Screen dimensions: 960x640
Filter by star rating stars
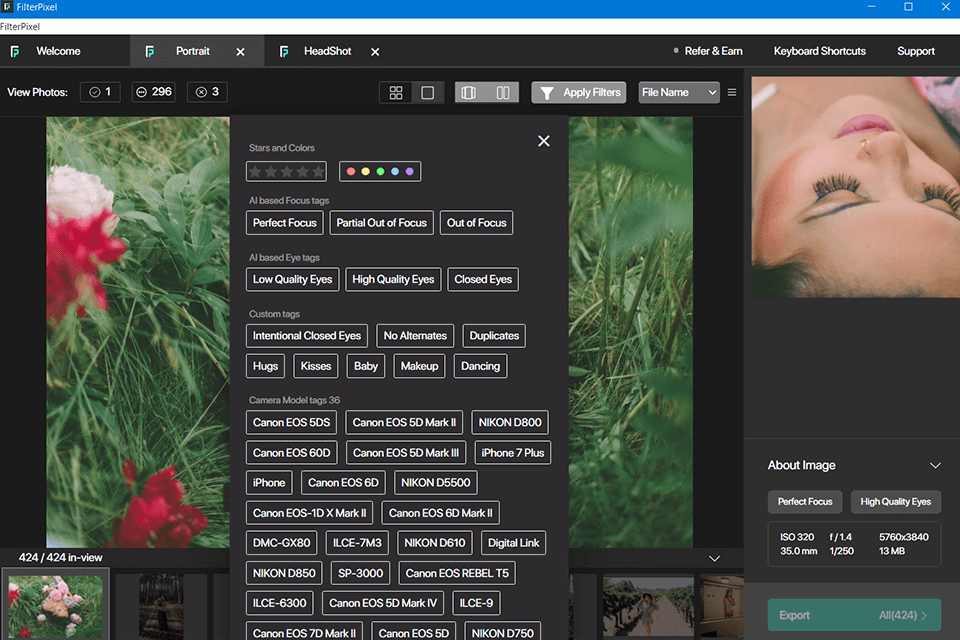click(x=287, y=171)
